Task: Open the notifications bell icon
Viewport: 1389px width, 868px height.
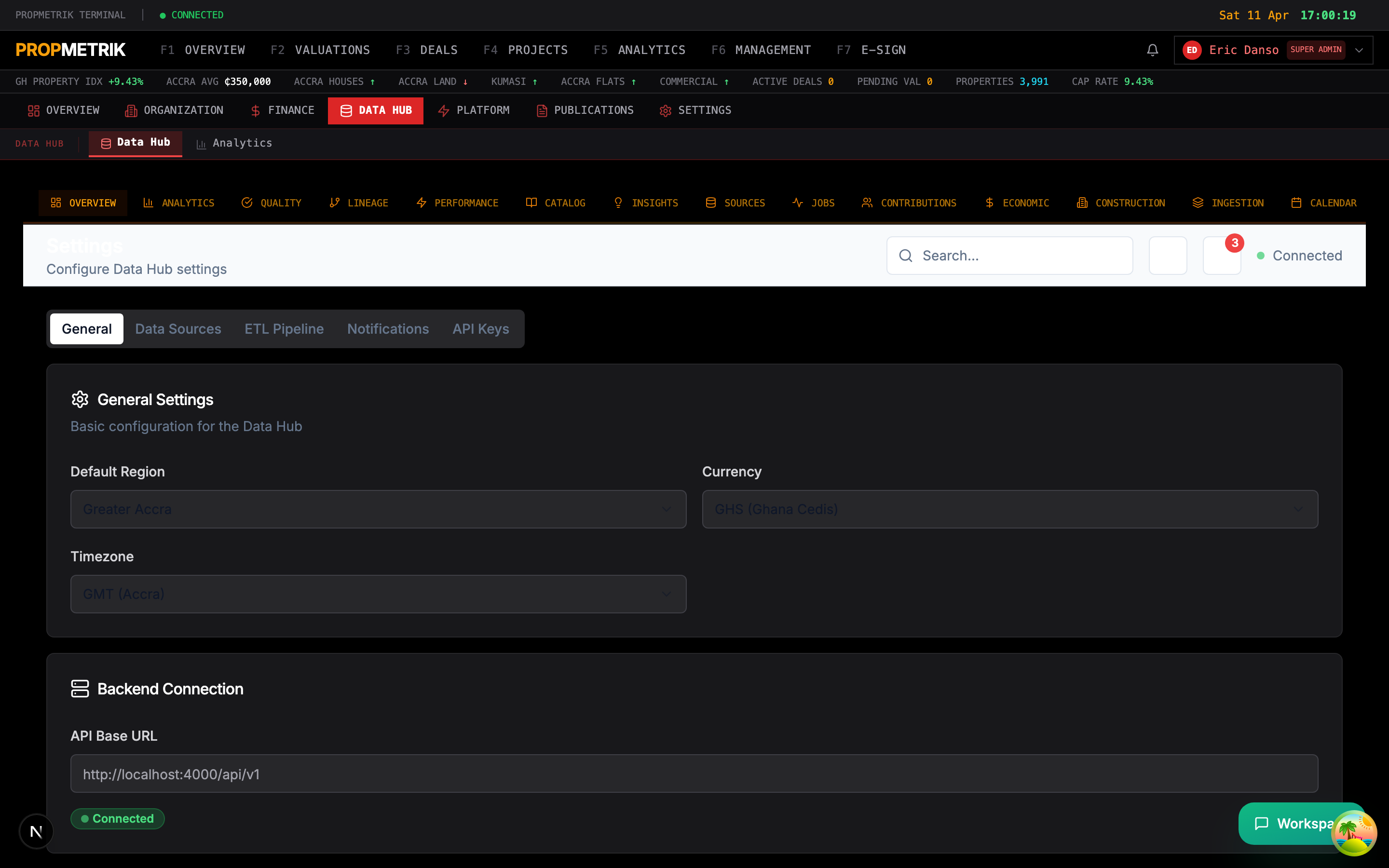Action: [x=1152, y=50]
